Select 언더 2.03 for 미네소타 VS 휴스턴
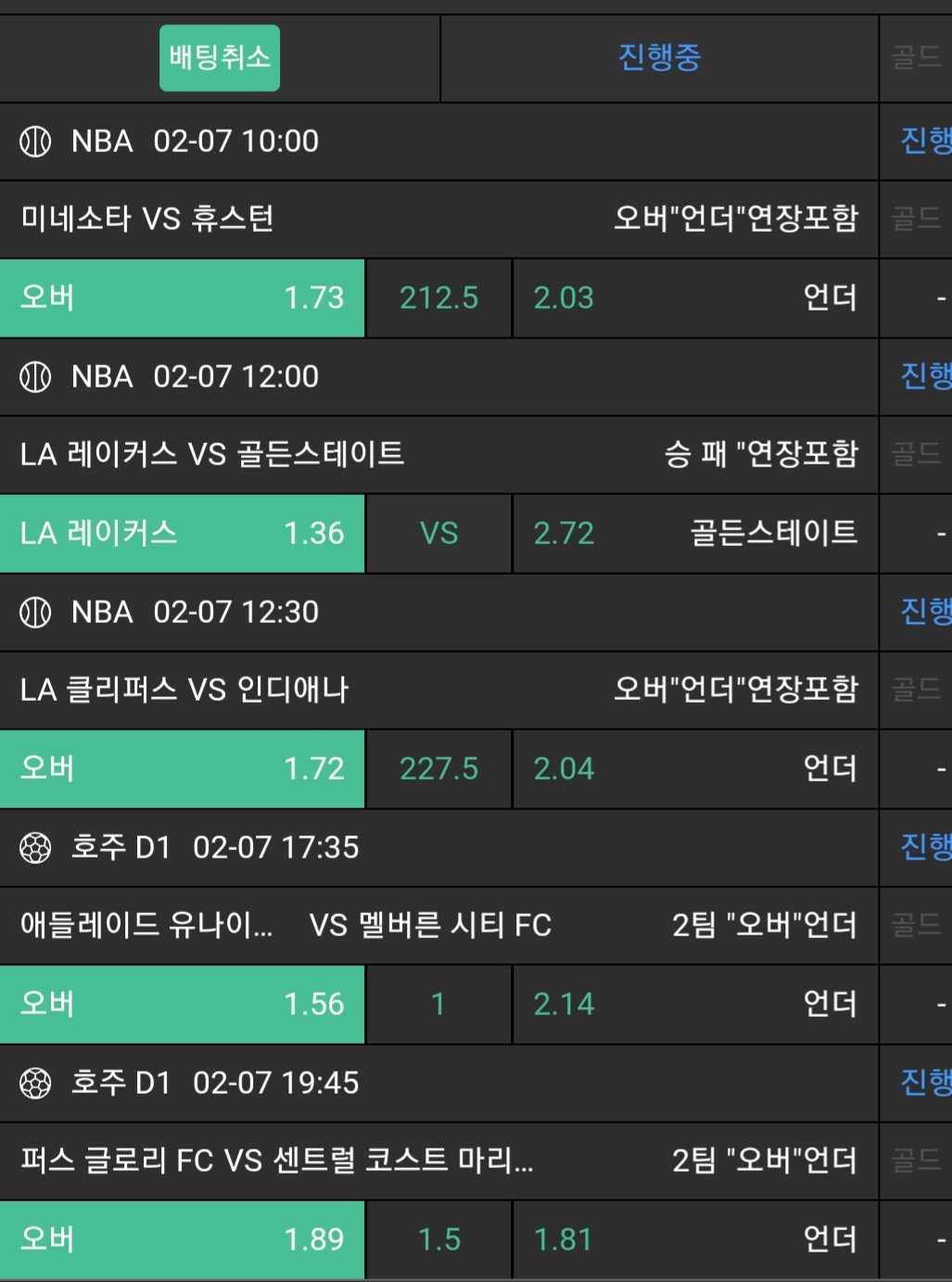952x1282 pixels. [694, 298]
